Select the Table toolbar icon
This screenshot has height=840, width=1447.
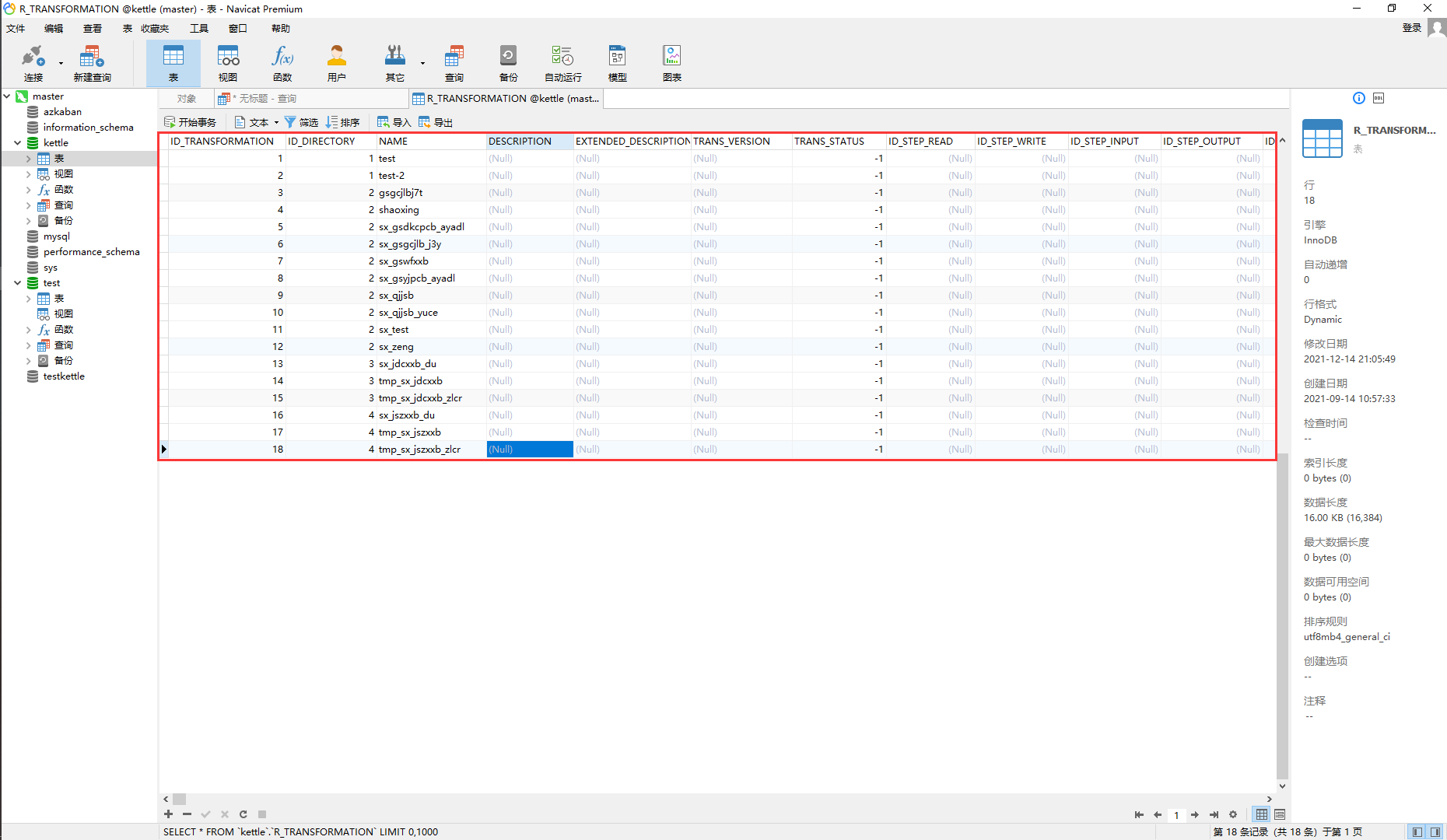173,63
